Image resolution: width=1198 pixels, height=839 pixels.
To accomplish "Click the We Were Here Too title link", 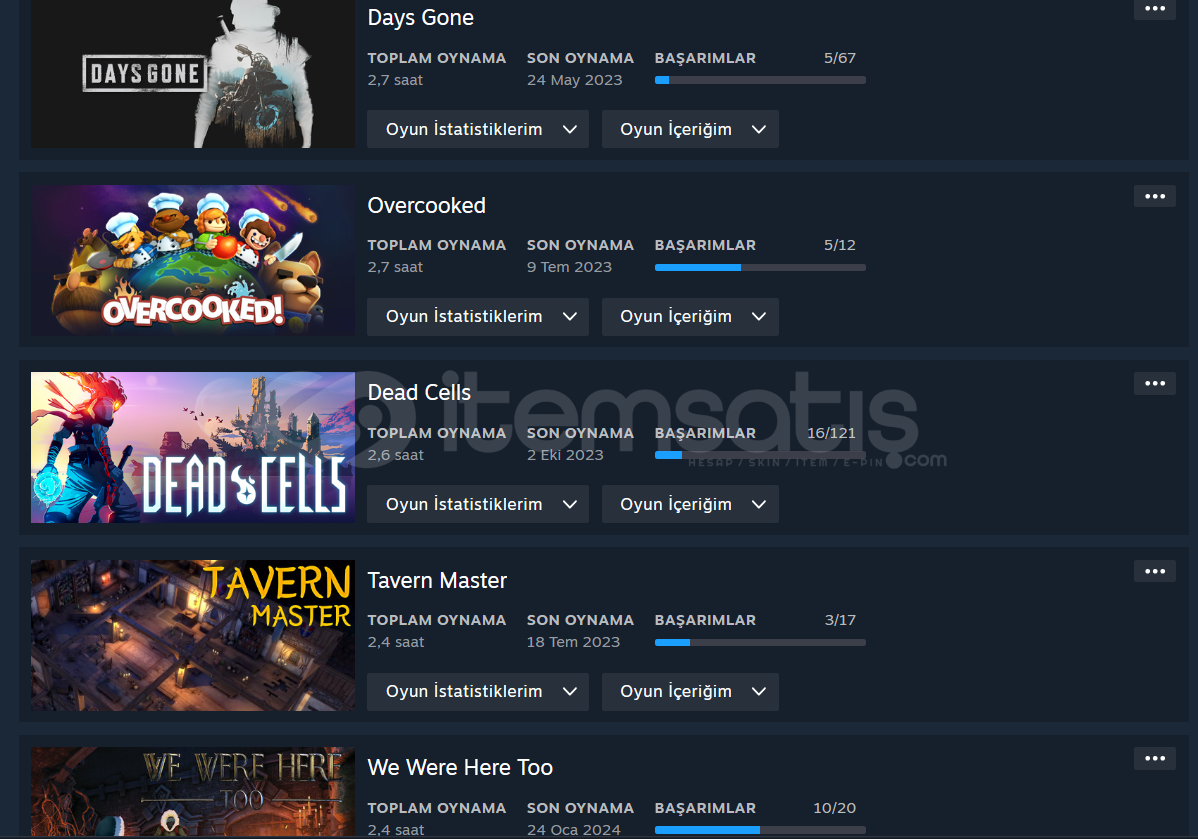I will [x=460, y=768].
